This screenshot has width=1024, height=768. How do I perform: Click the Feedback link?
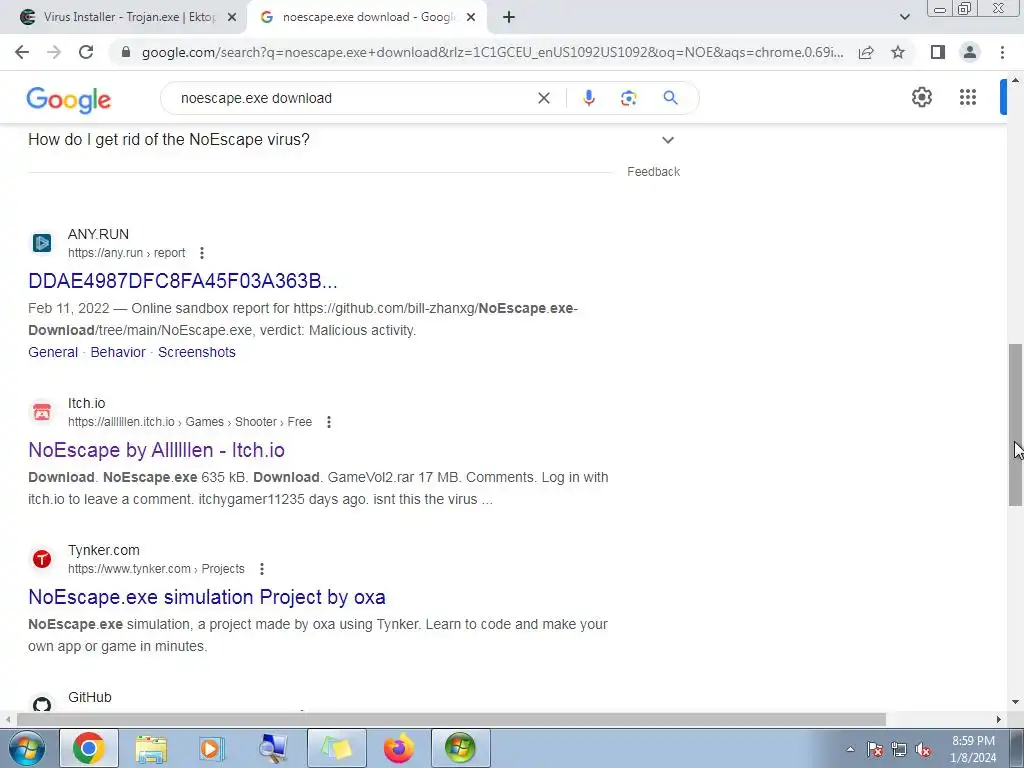654,172
